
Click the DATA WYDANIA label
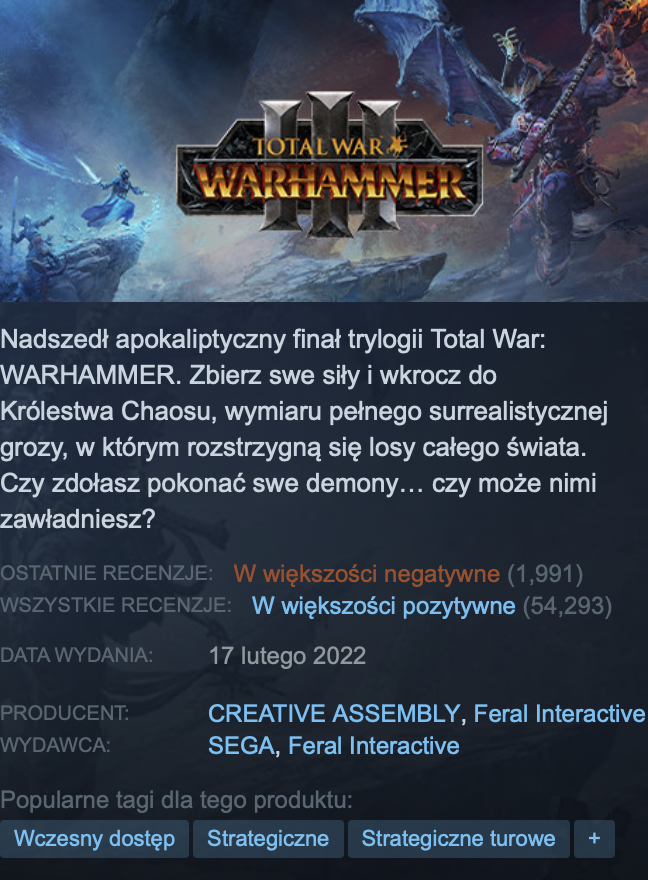[x=76, y=656]
